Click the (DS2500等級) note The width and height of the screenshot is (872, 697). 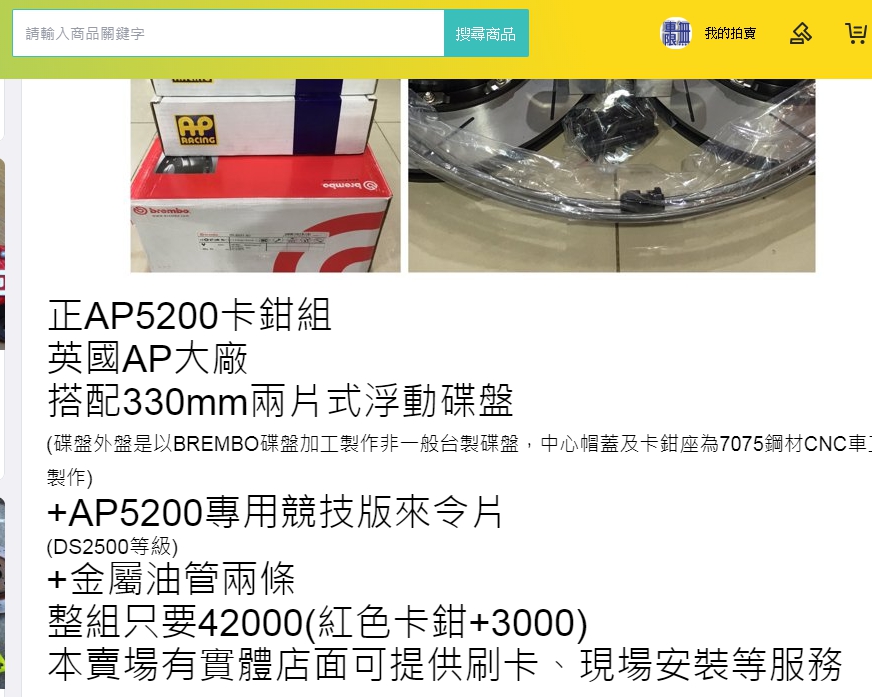point(112,546)
